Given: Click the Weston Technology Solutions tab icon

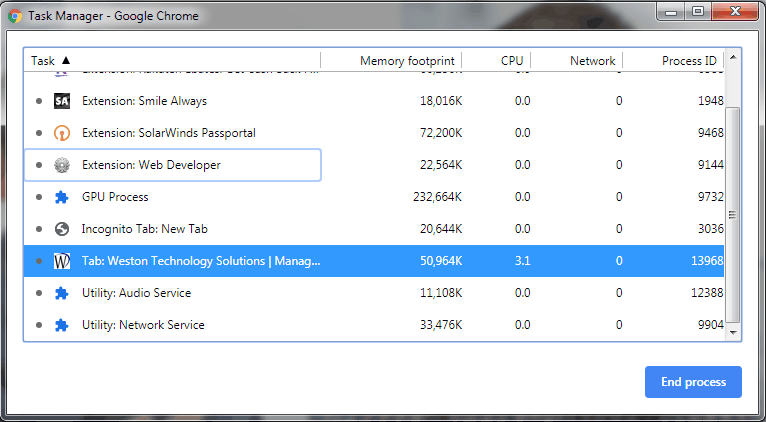Looking at the screenshot, I should (x=62, y=261).
